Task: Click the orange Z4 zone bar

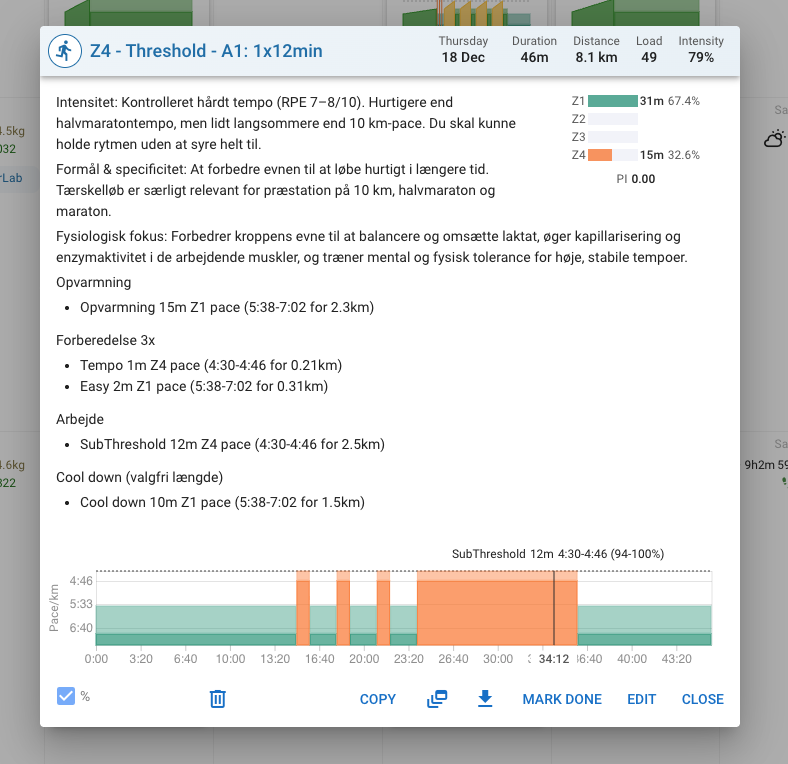Action: [600, 155]
